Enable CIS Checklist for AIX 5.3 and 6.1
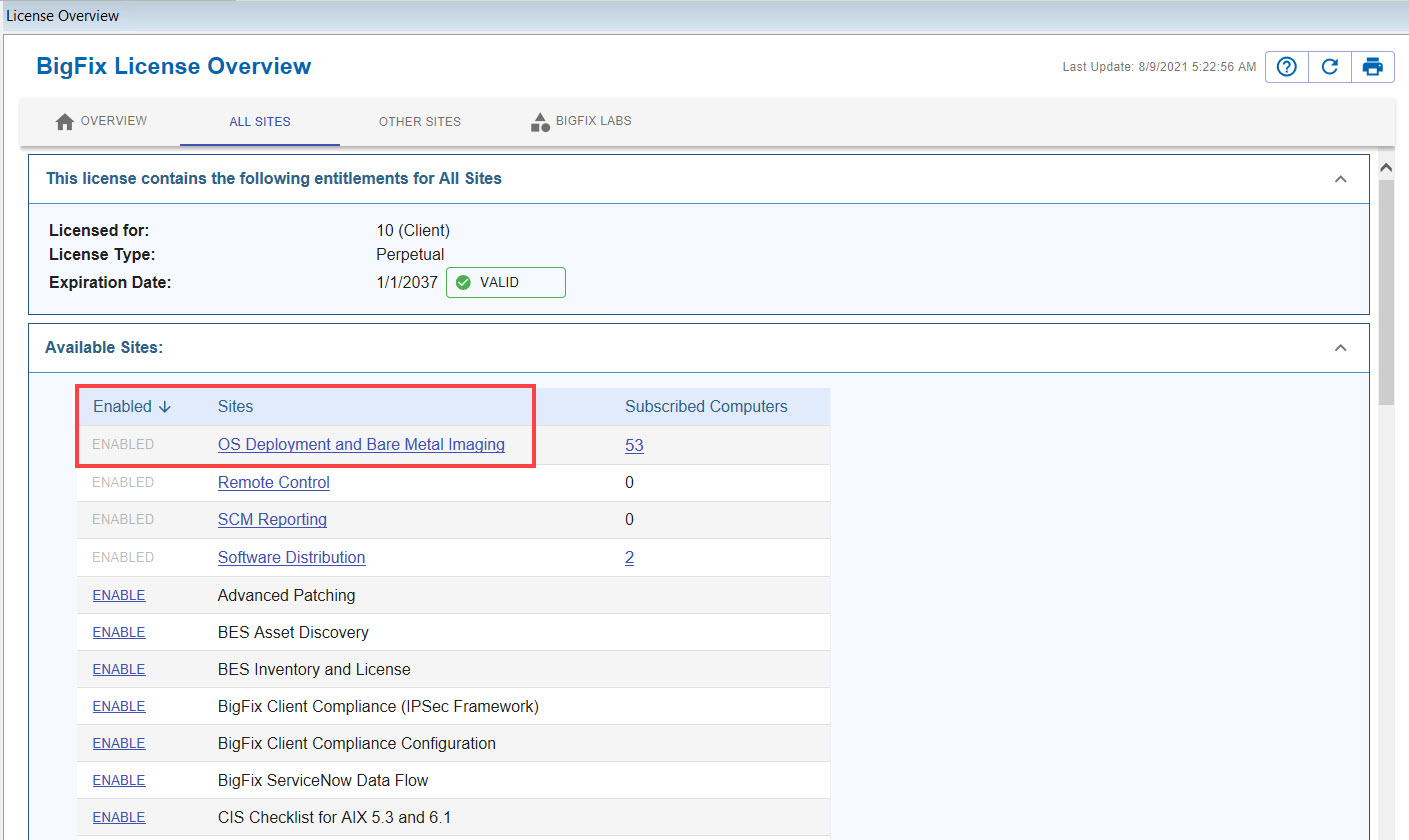This screenshot has width=1409, height=840. 119,817
